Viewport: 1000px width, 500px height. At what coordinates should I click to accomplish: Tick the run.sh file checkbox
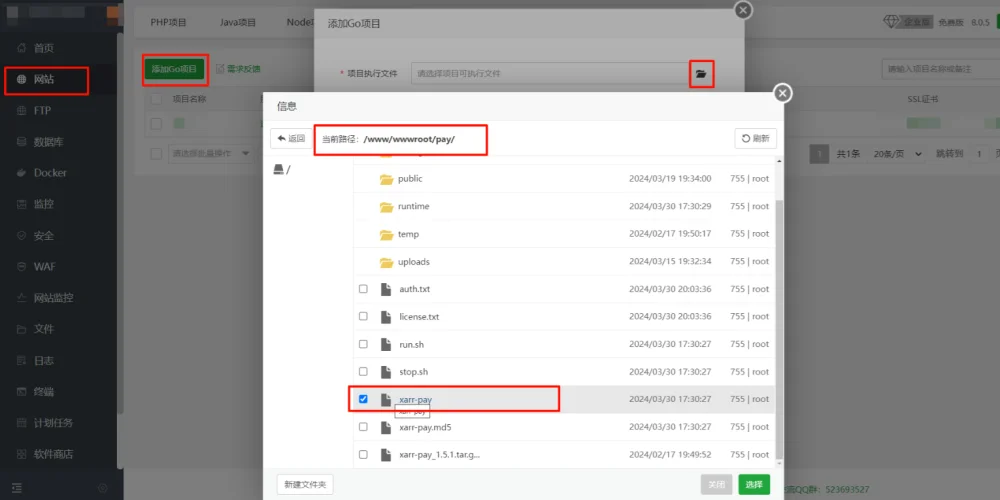363,344
